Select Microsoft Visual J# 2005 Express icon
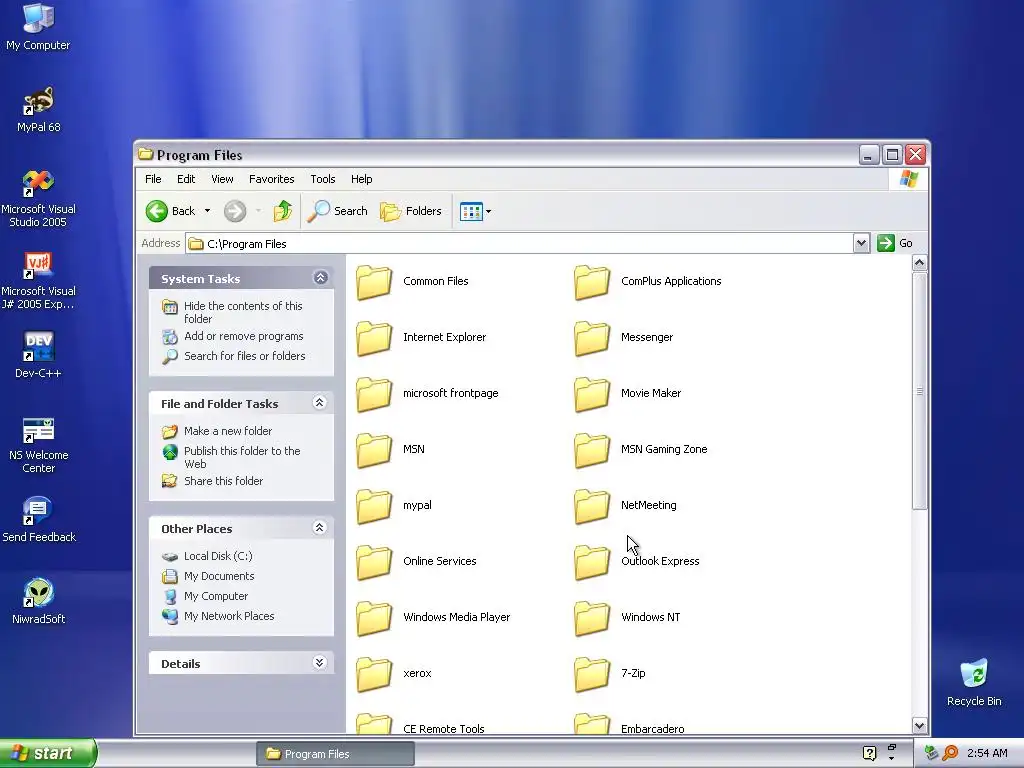 click(39, 281)
